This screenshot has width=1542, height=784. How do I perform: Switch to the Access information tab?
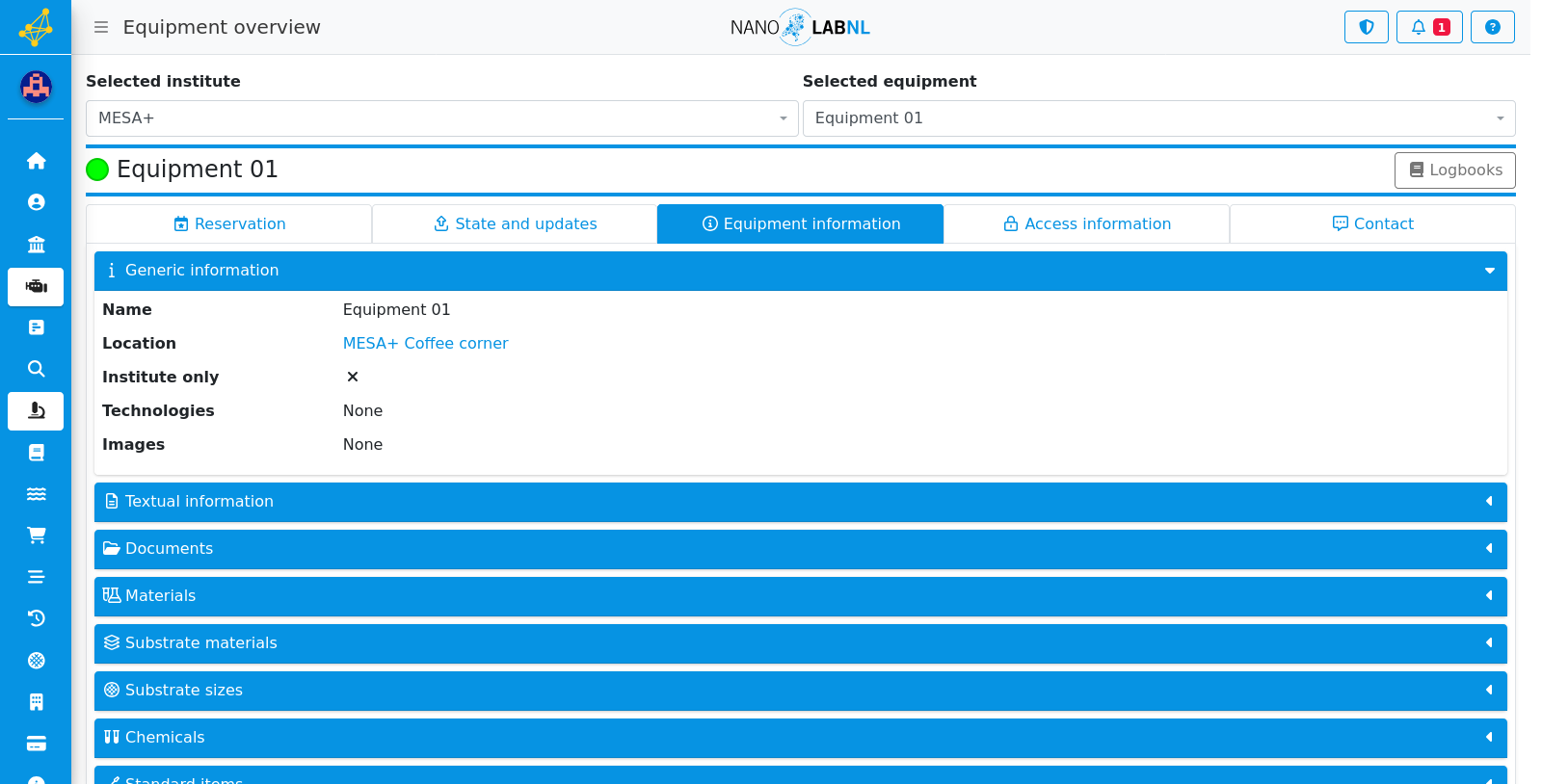tap(1086, 223)
